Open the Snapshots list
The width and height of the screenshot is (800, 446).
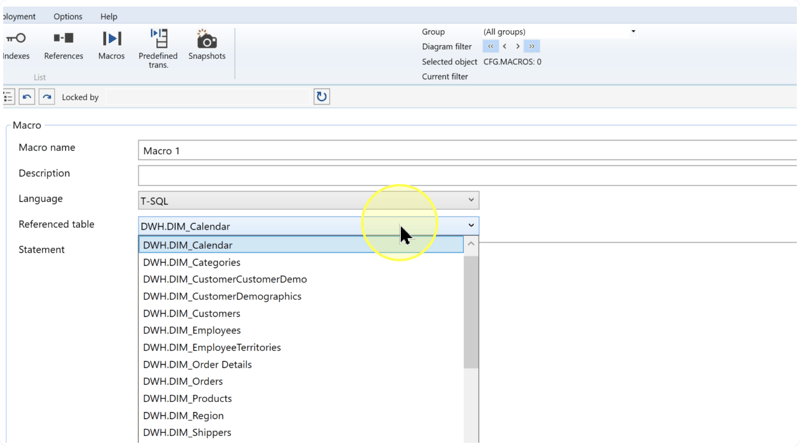[x=207, y=45]
